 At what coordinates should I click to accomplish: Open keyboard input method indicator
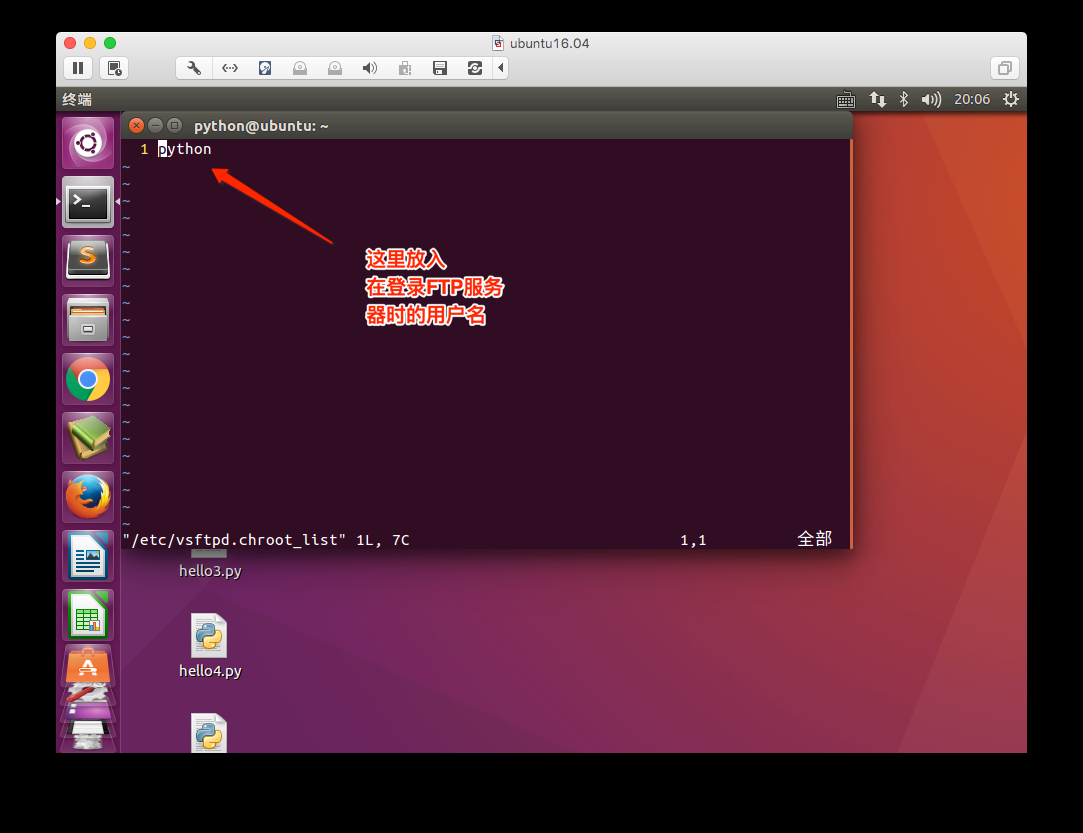845,100
